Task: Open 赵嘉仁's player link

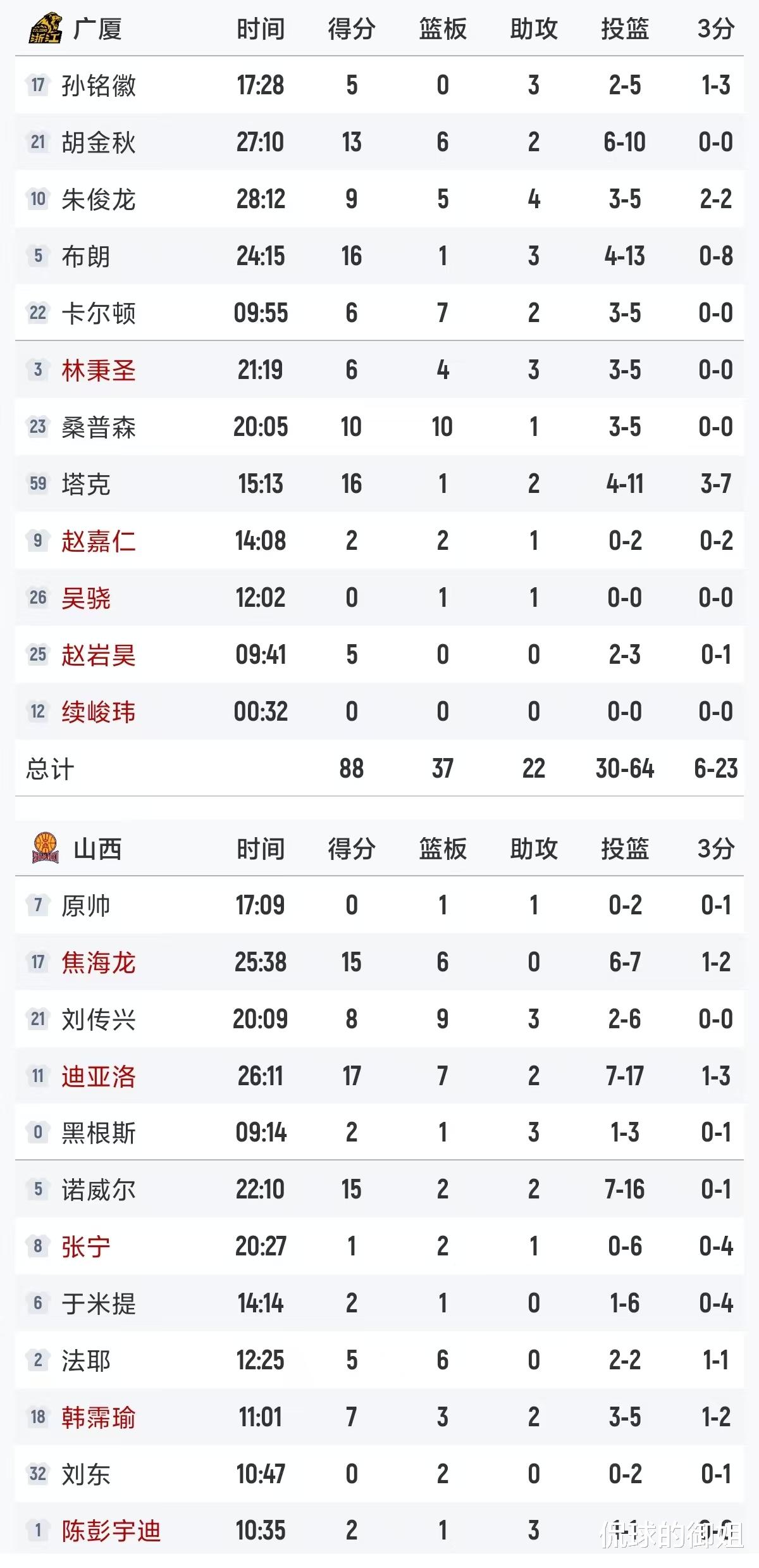Action: tap(99, 541)
